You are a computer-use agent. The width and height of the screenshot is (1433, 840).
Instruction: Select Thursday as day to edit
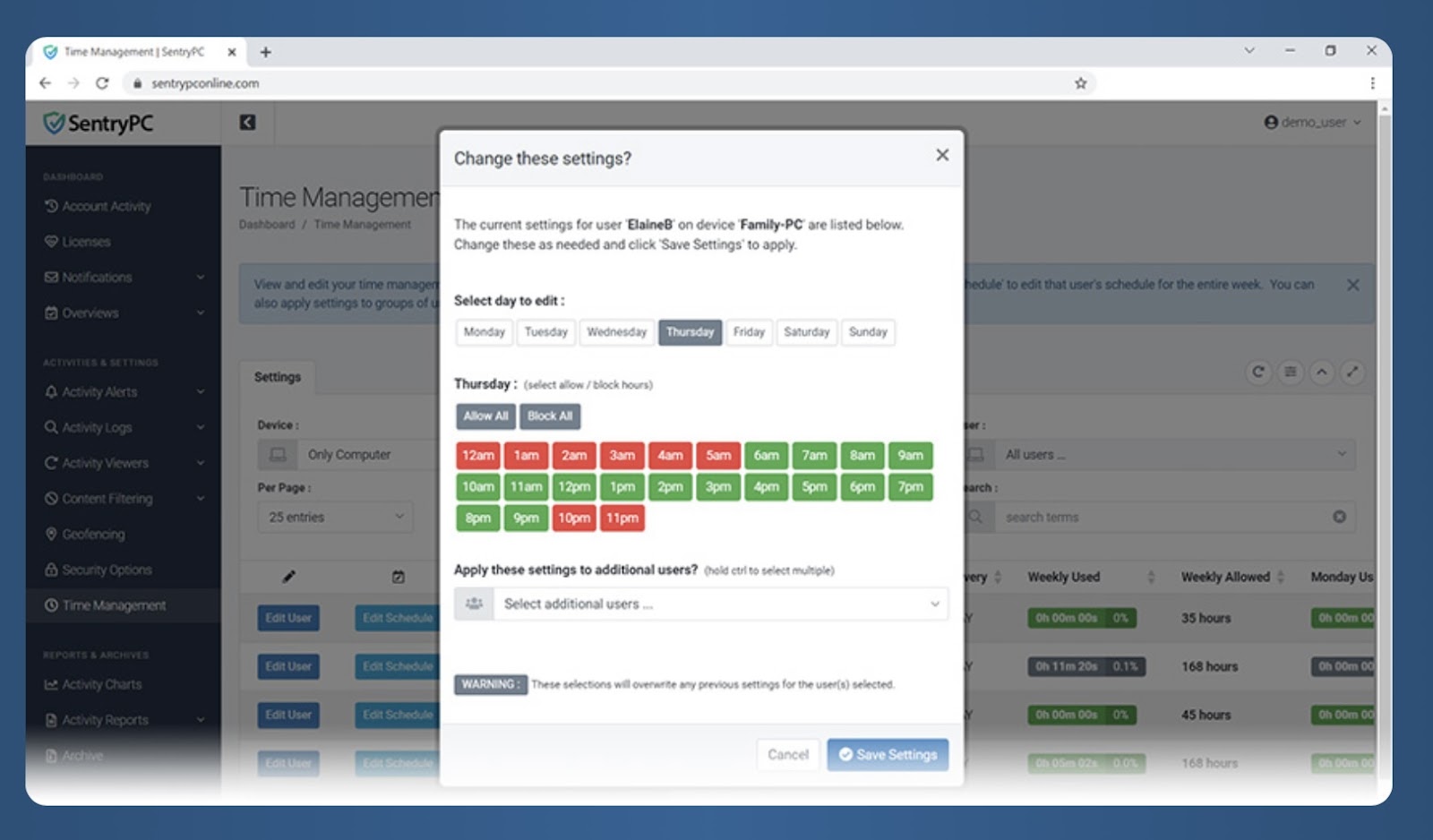pos(690,332)
